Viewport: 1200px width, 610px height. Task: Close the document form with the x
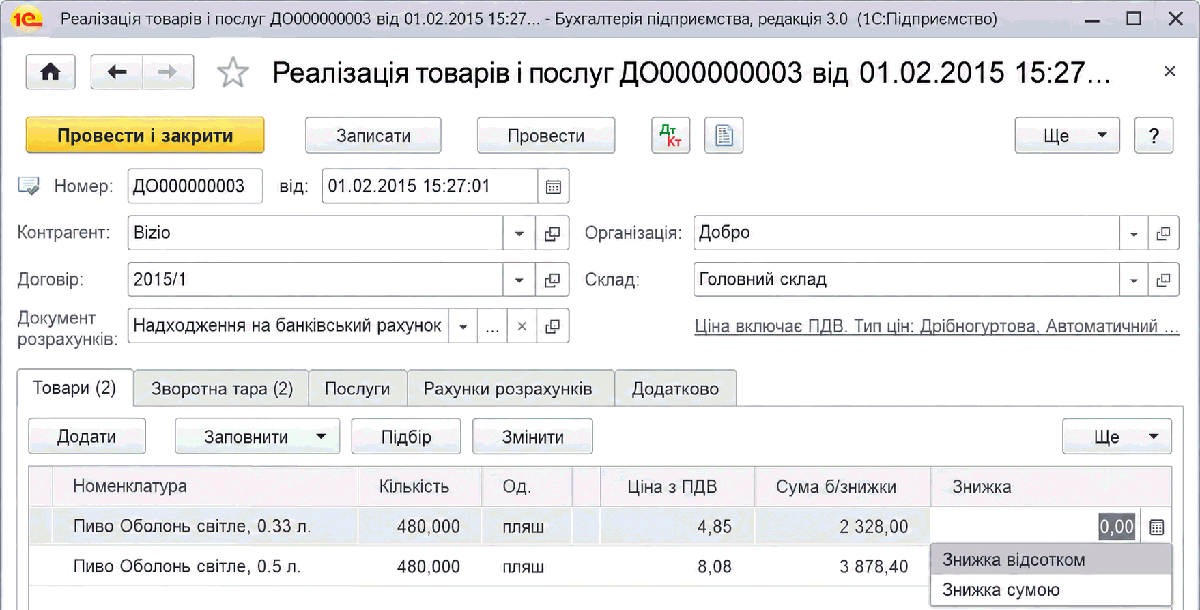(1170, 72)
